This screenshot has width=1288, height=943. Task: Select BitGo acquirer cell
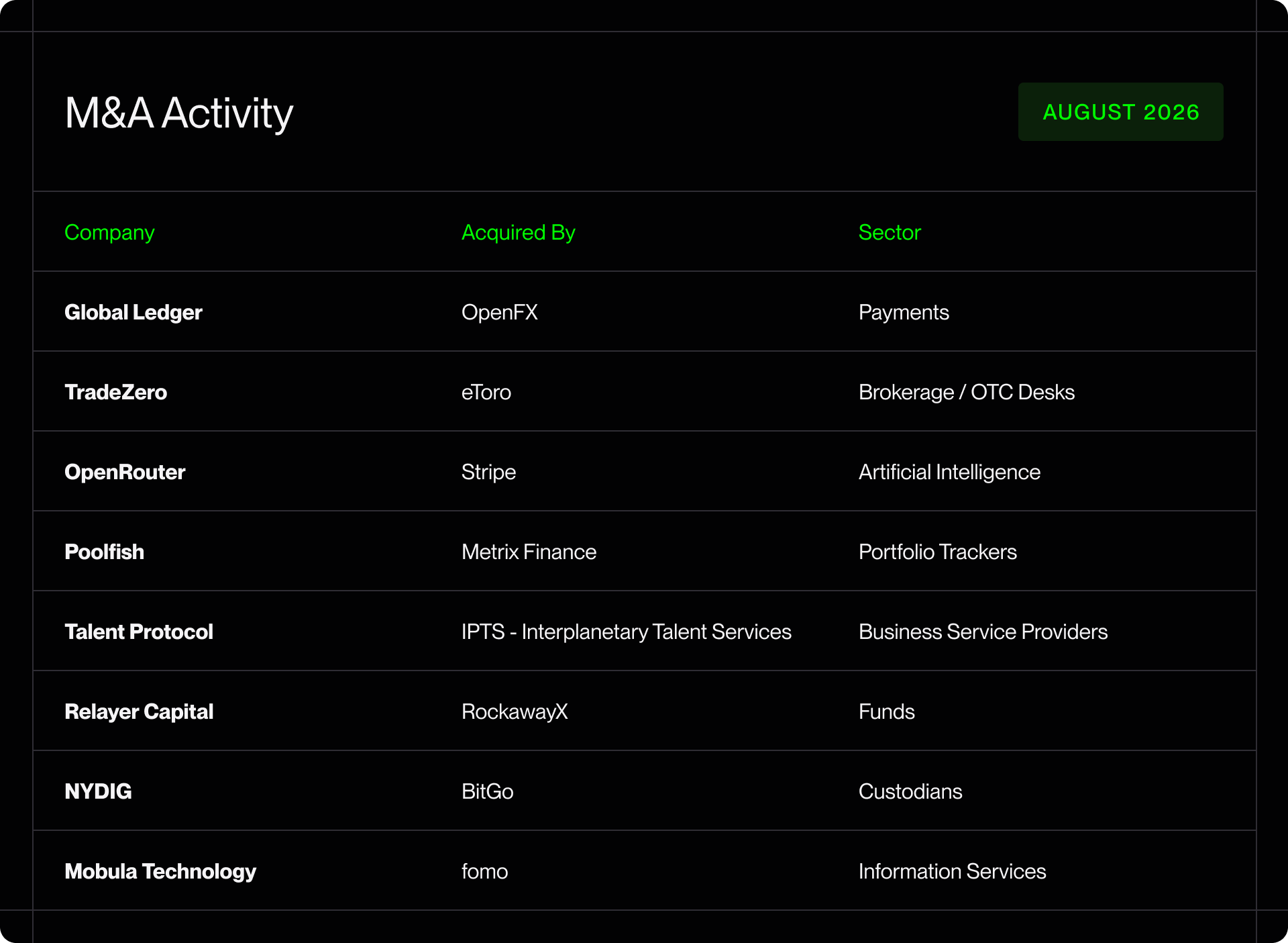point(488,791)
